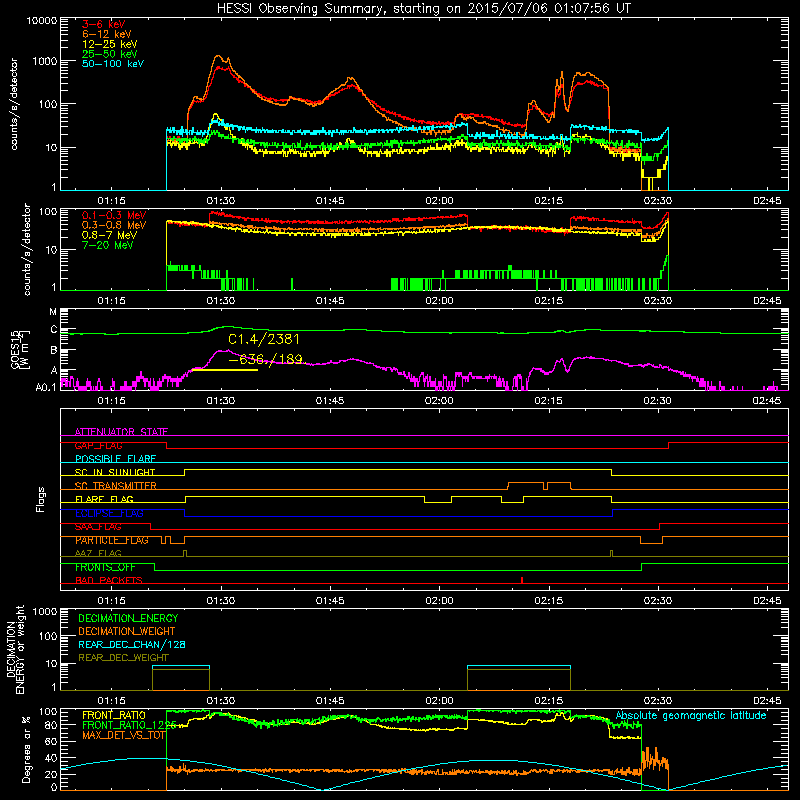The height and width of the screenshot is (800, 800).
Task: Click the '0.8-7 MeV' legend entry
Action: pos(108,235)
